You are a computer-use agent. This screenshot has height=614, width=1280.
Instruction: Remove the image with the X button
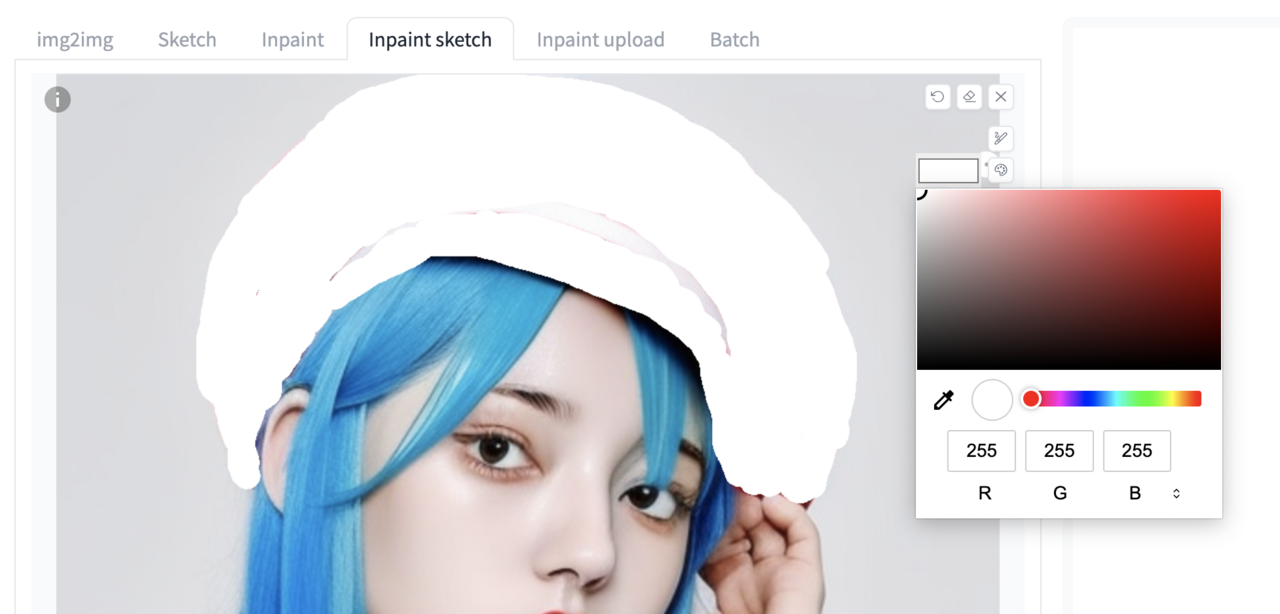[x=1000, y=97]
